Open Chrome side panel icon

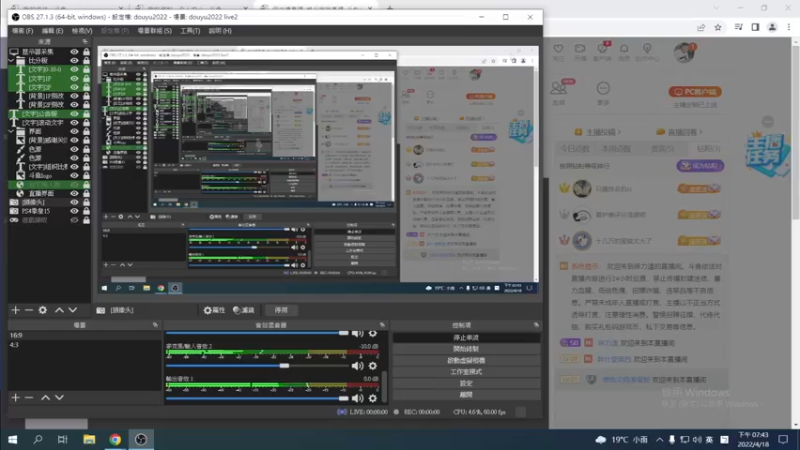coord(755,27)
